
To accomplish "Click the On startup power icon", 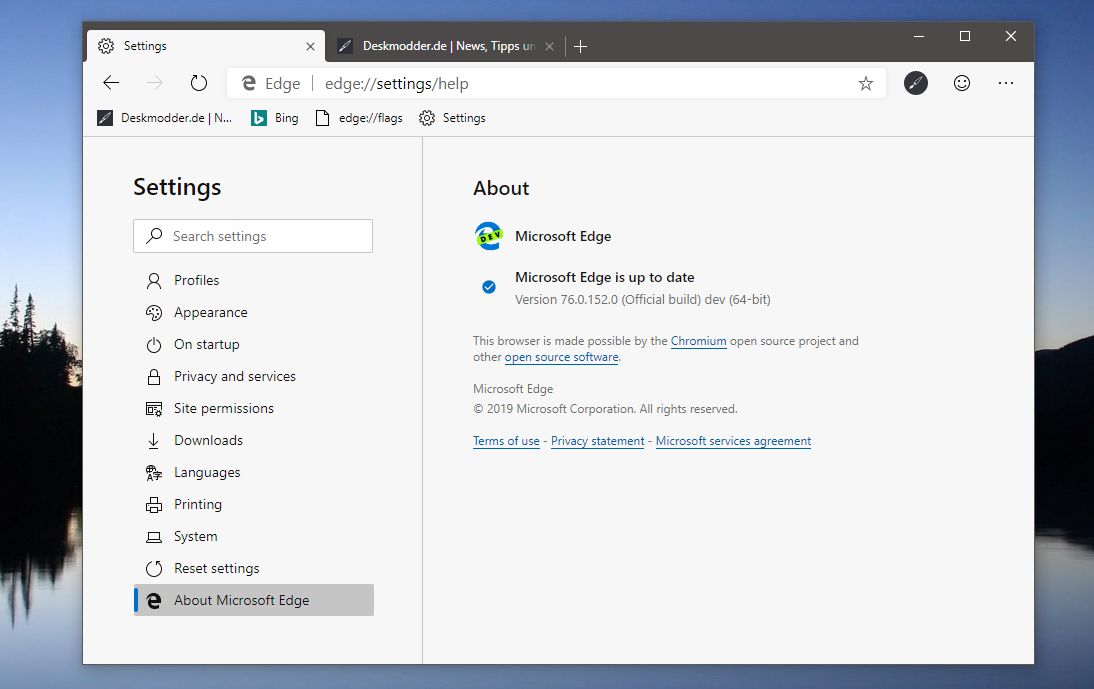I will coord(153,344).
